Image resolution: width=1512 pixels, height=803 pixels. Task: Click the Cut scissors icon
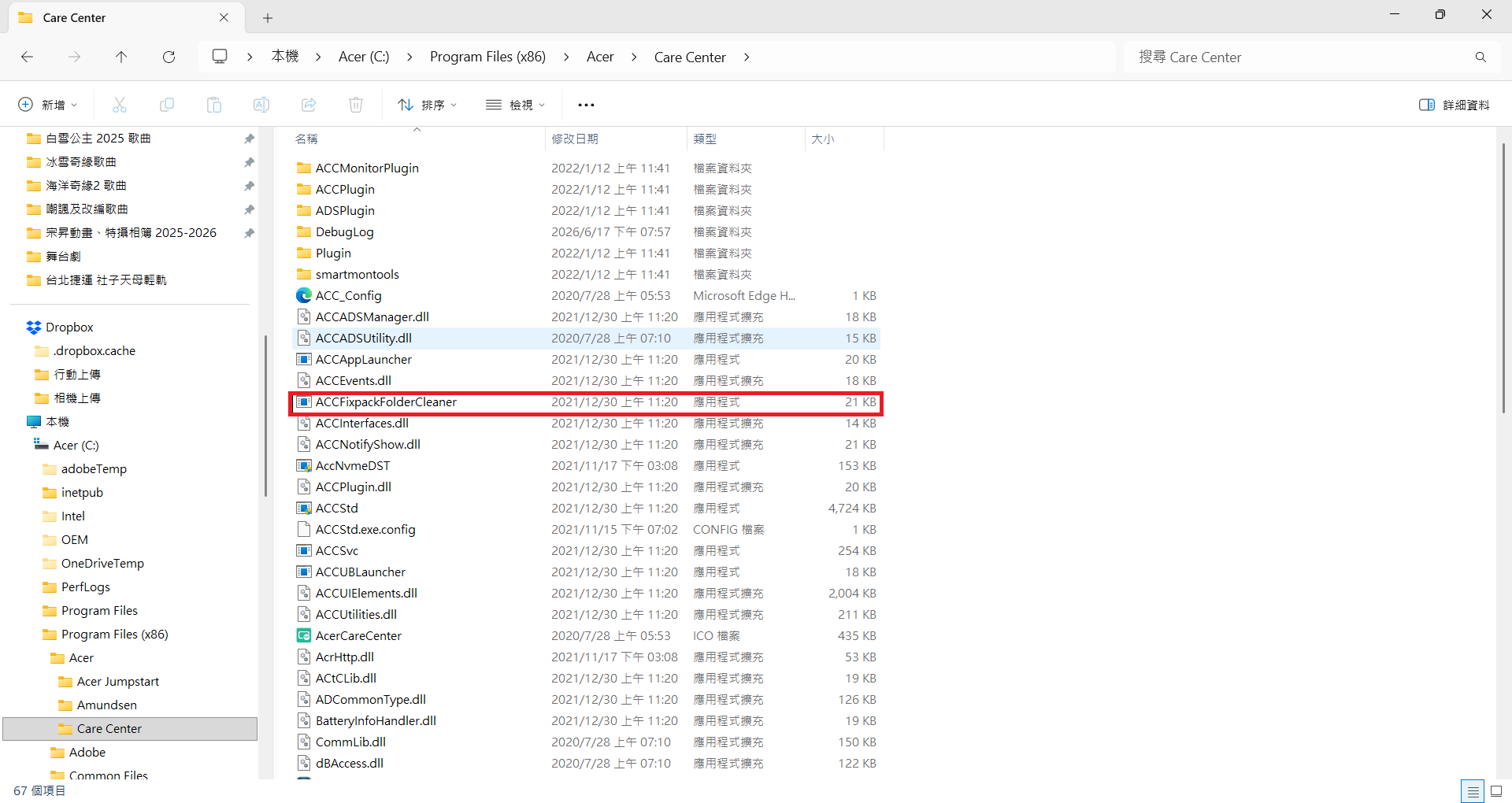point(120,105)
